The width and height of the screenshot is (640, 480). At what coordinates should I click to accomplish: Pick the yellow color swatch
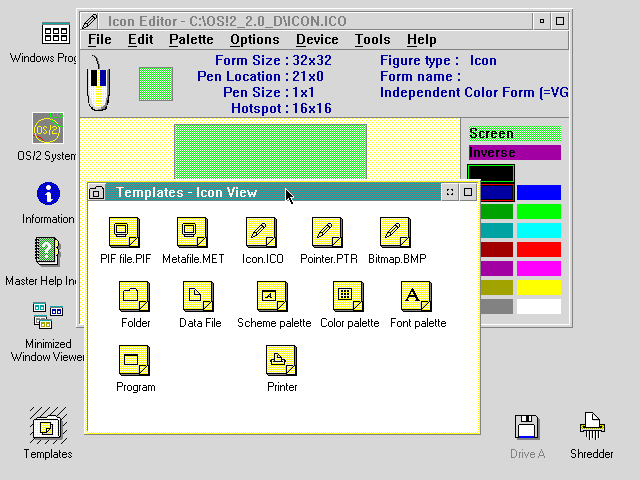click(539, 288)
